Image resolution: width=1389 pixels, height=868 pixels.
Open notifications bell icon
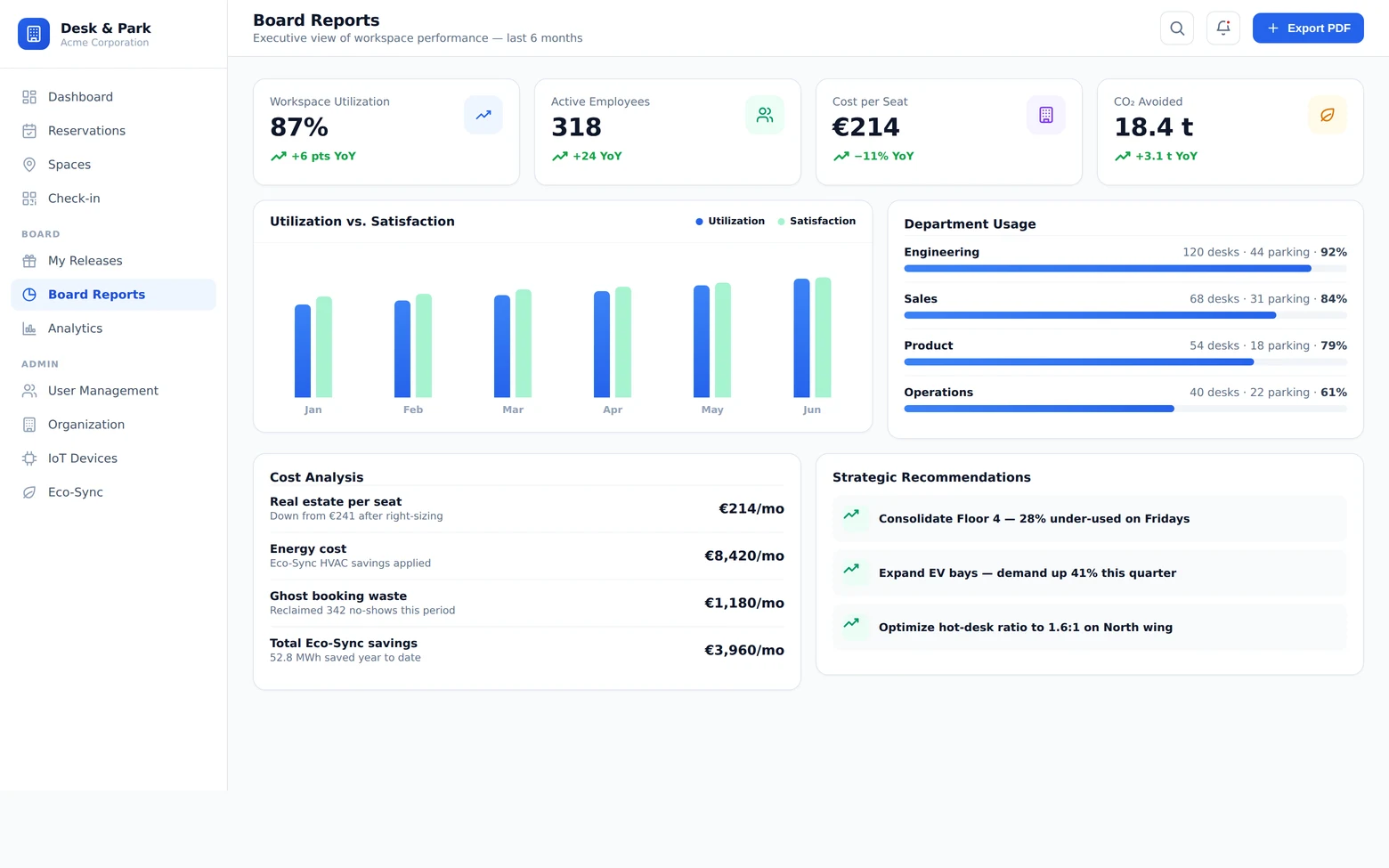tap(1222, 28)
